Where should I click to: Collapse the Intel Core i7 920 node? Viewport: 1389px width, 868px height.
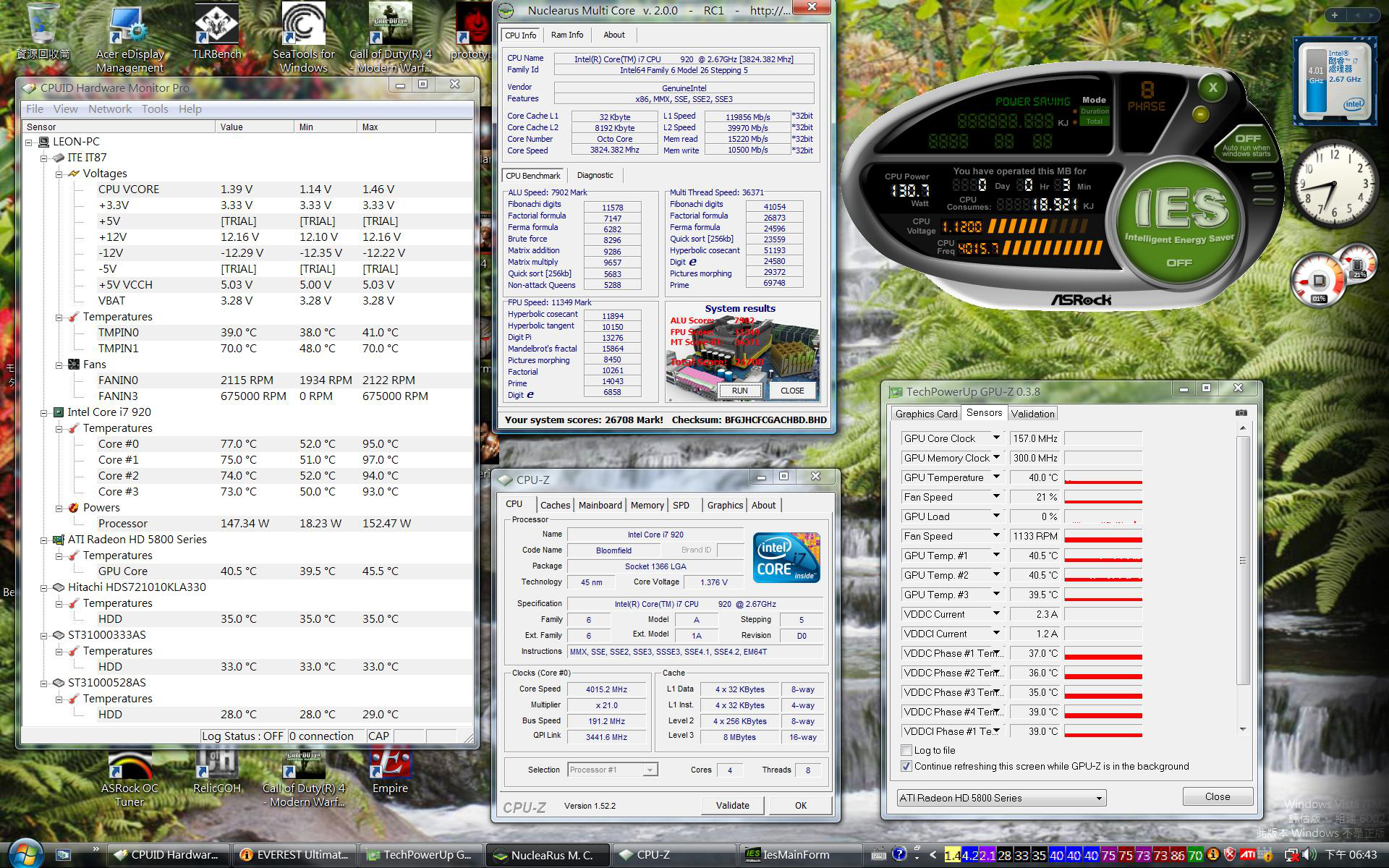tap(44, 413)
